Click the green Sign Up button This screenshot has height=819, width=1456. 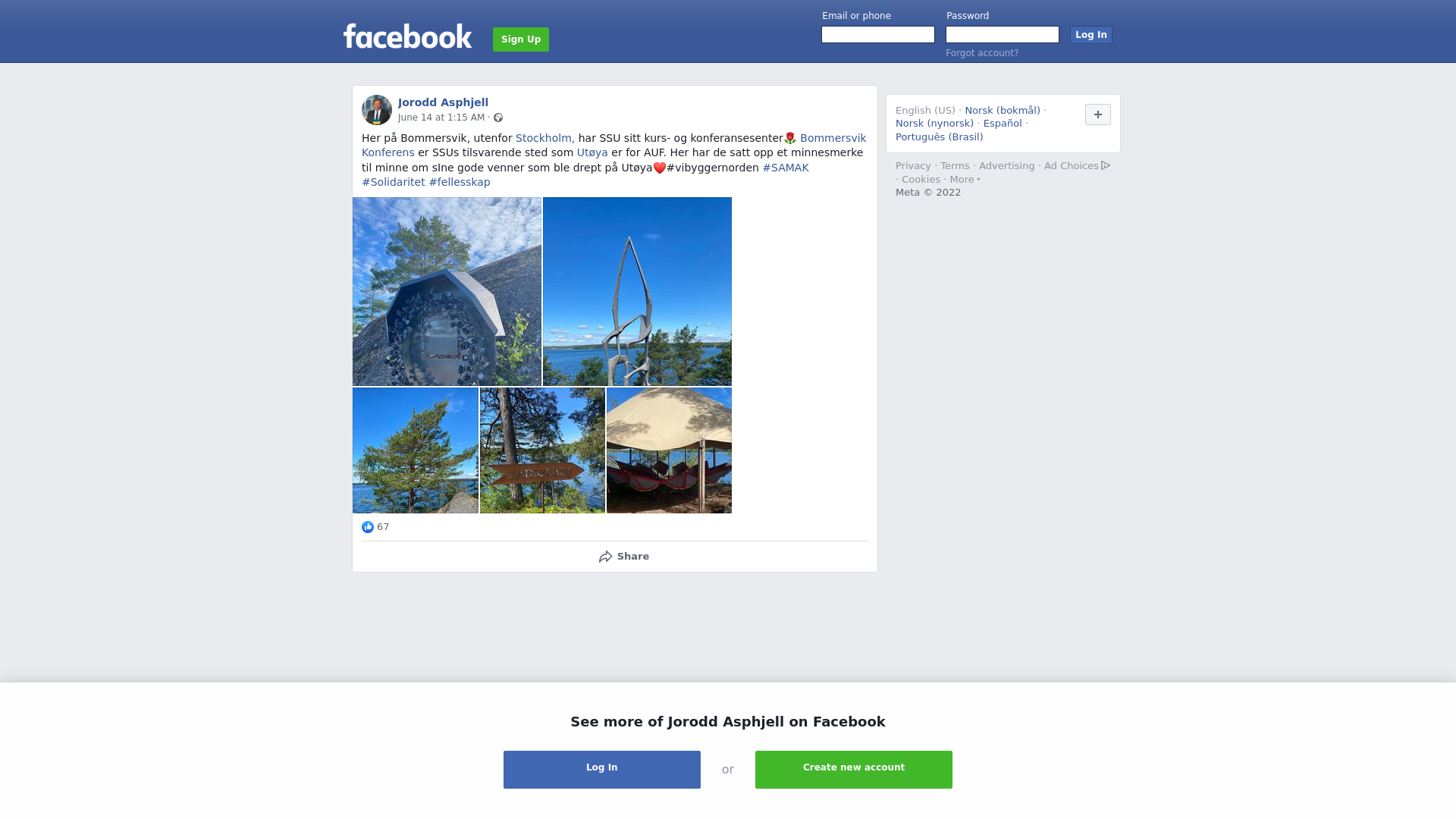tap(521, 39)
